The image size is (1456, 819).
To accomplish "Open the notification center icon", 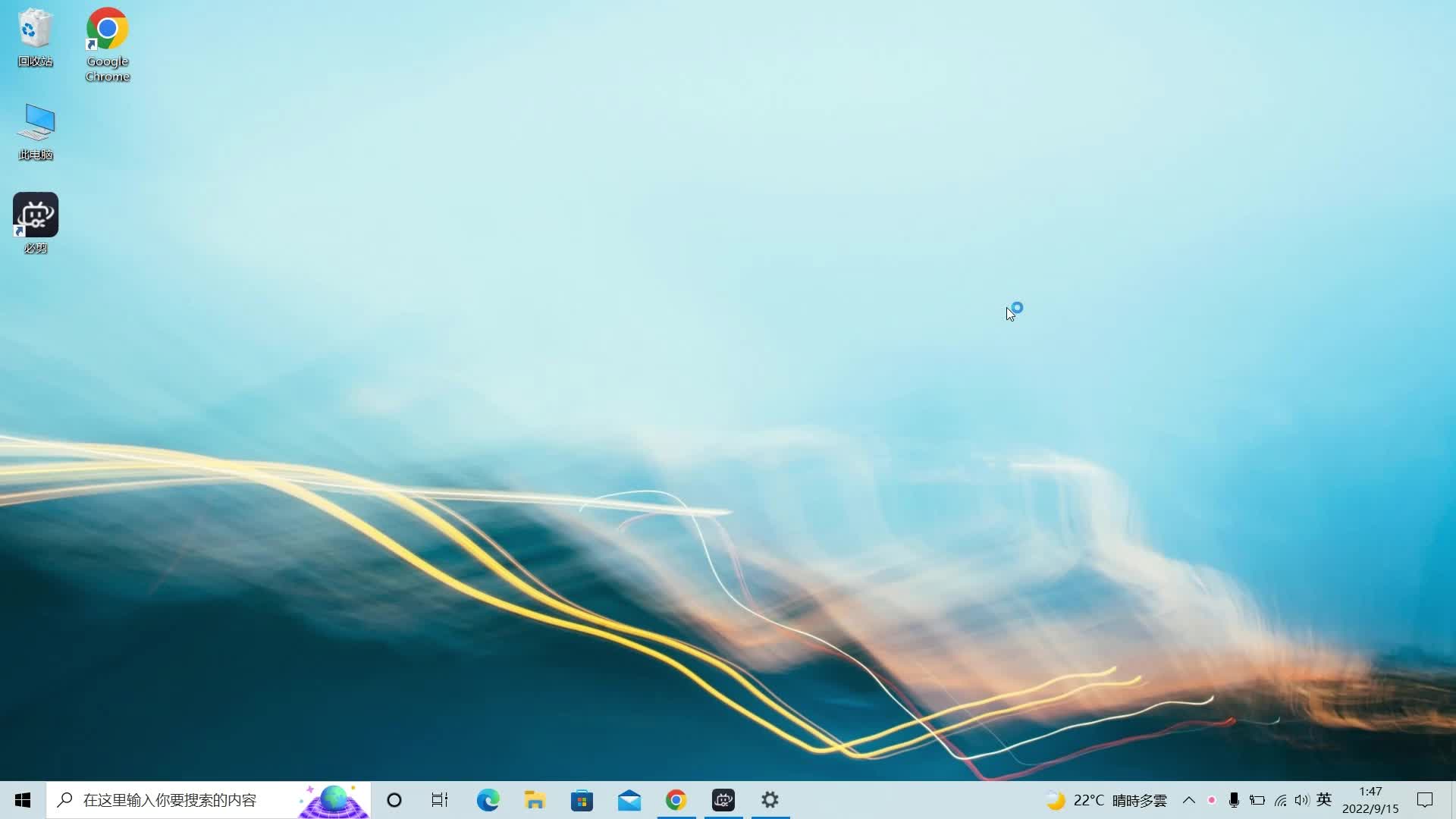I will (1425, 800).
